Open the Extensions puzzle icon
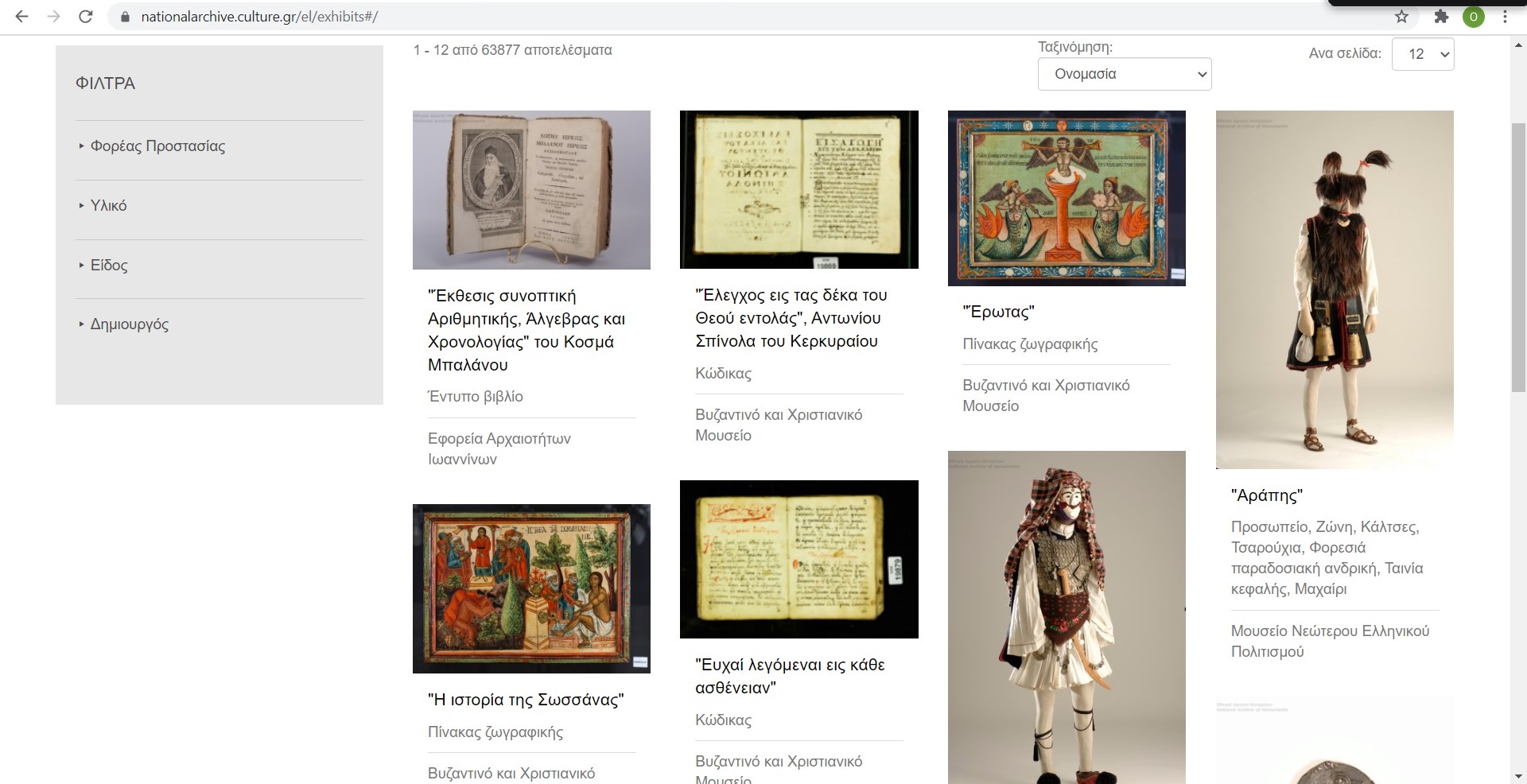This screenshot has width=1527, height=784. pos(1441,17)
